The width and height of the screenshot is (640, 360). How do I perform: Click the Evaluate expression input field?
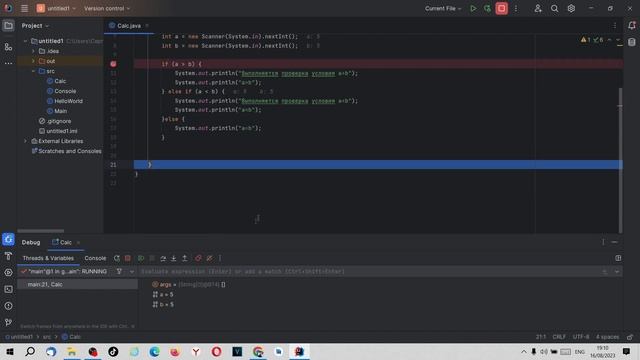coord(369,271)
